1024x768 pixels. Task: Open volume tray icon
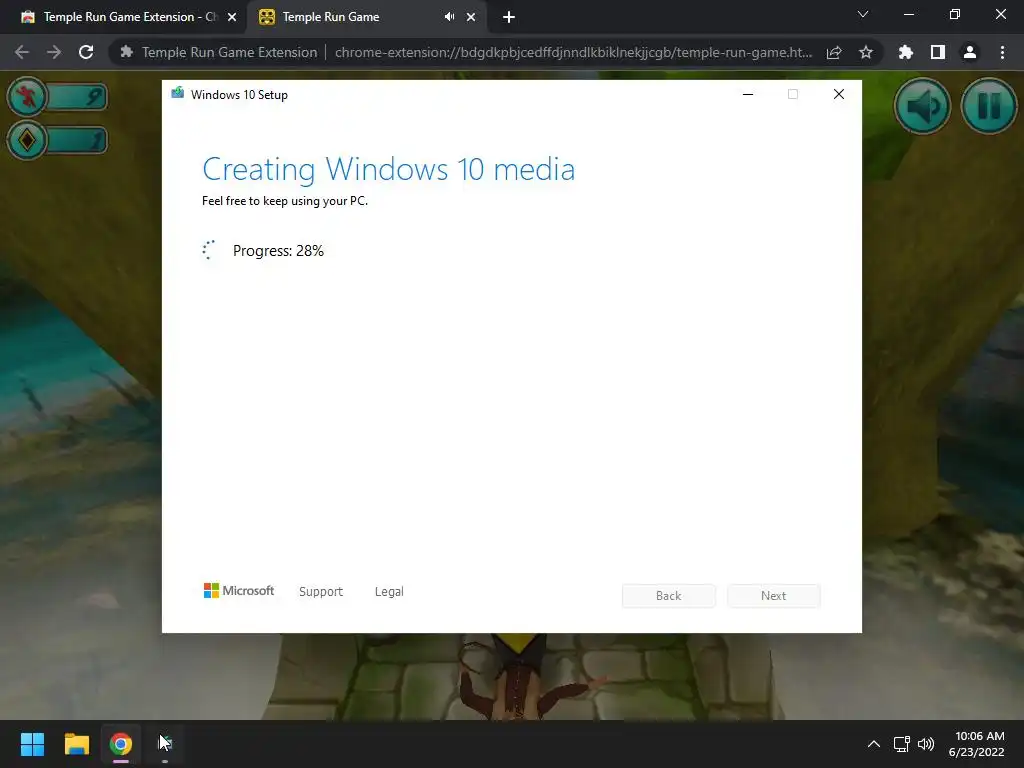coord(926,744)
